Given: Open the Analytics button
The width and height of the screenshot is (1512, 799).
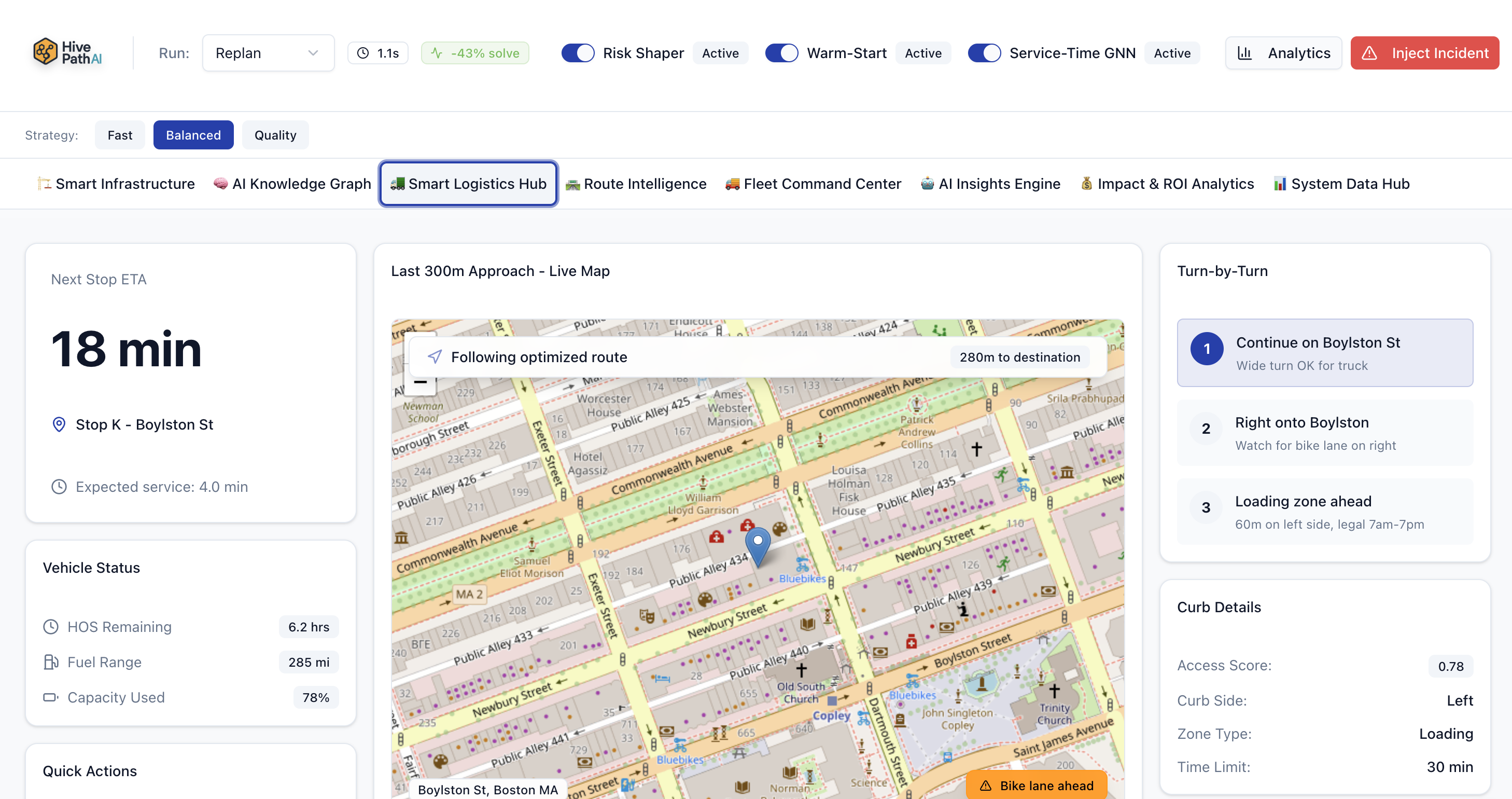Looking at the screenshot, I should [1283, 53].
